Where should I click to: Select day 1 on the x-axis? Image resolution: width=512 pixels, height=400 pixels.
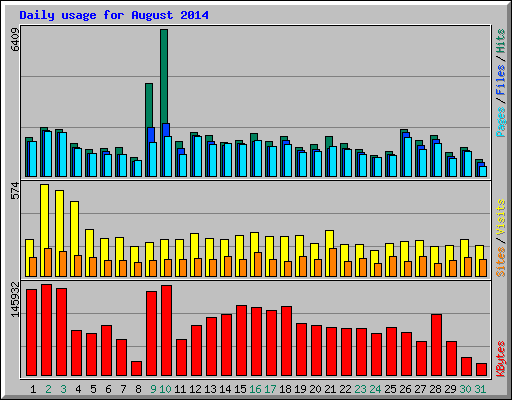tap(33, 389)
